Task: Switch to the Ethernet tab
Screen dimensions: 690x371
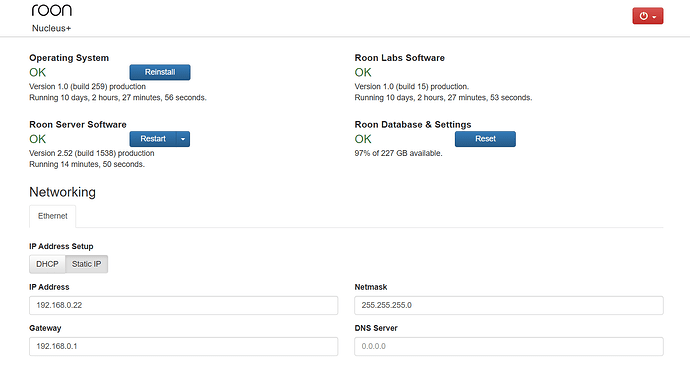Action: [52, 216]
